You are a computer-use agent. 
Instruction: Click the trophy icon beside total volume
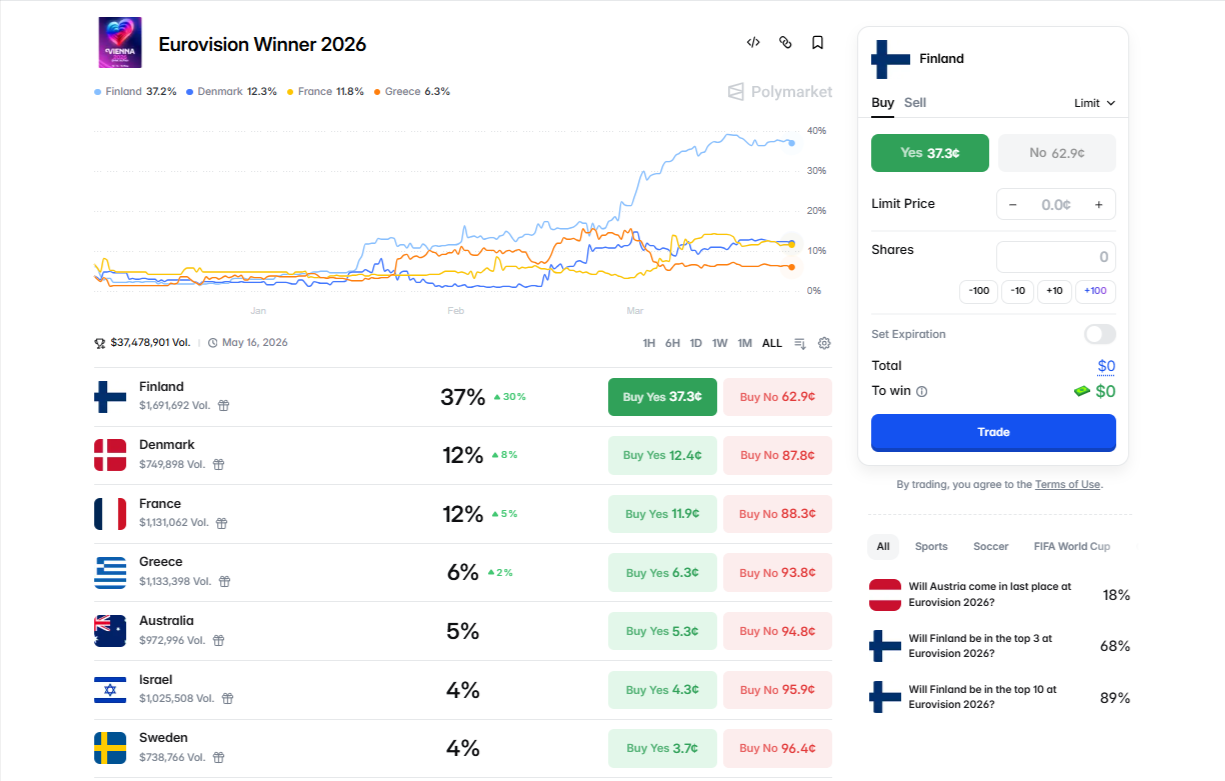coord(99,342)
